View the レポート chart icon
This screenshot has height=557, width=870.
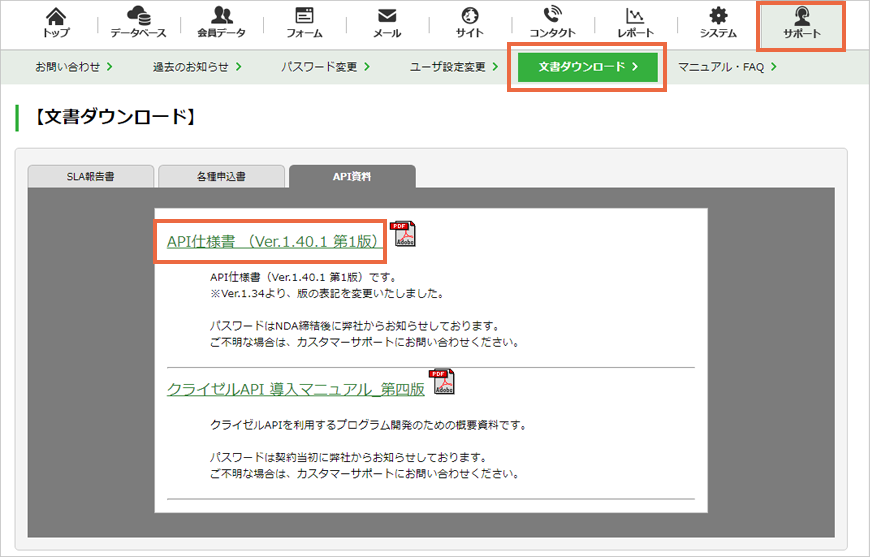coord(635,16)
